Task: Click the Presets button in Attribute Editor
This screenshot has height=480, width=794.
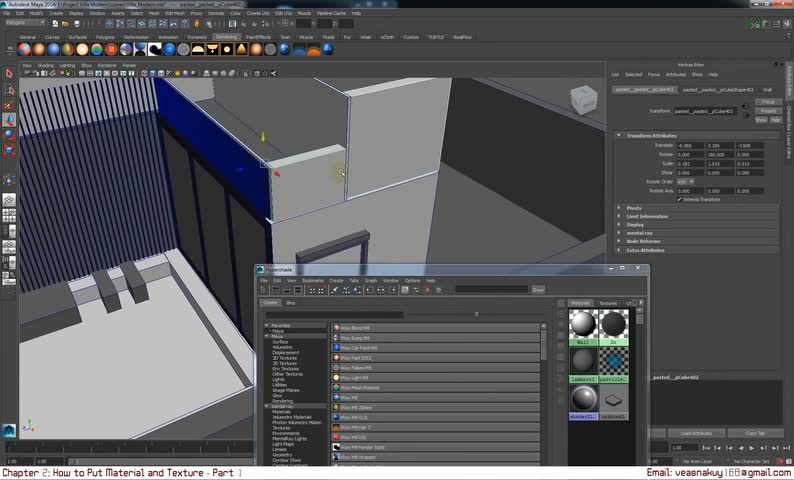Action: tap(768, 111)
